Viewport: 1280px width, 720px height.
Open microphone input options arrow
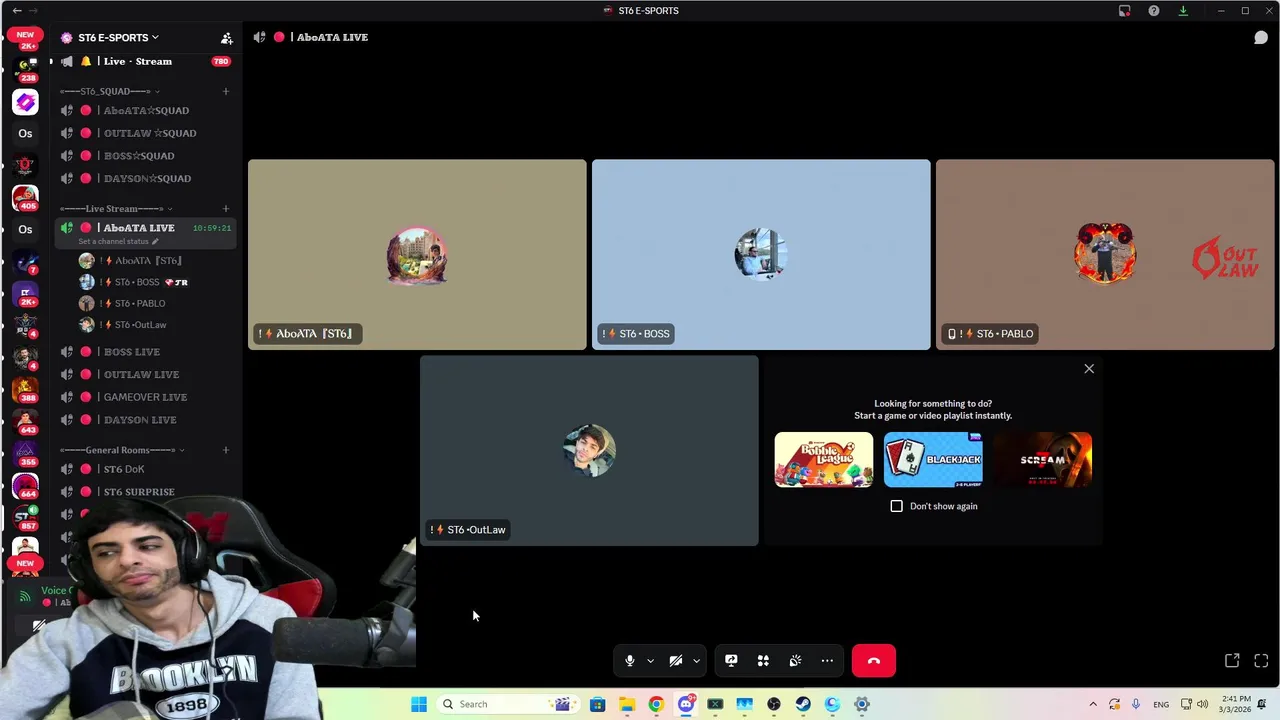[650, 661]
